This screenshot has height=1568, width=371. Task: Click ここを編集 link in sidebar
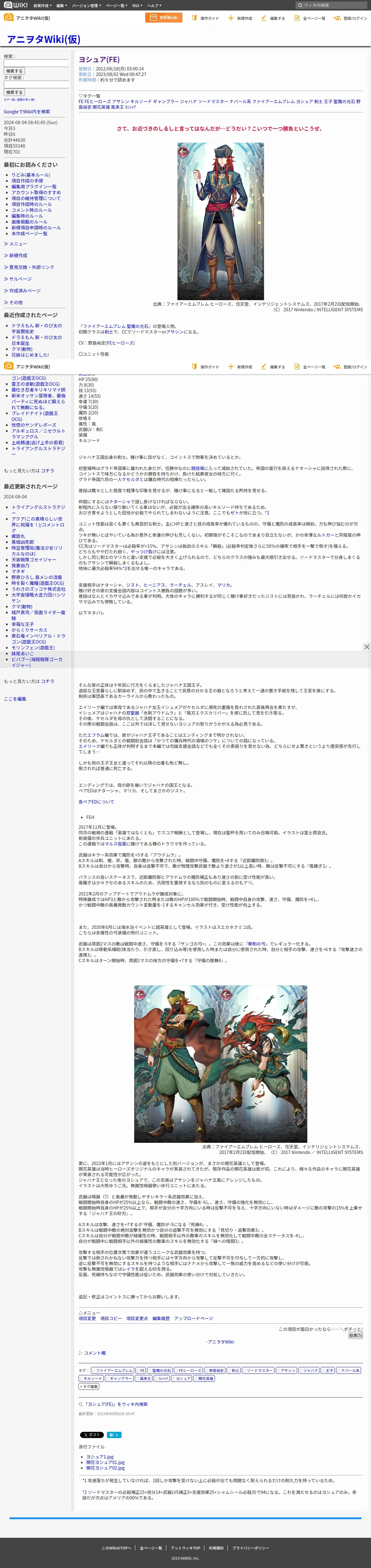pos(15,699)
